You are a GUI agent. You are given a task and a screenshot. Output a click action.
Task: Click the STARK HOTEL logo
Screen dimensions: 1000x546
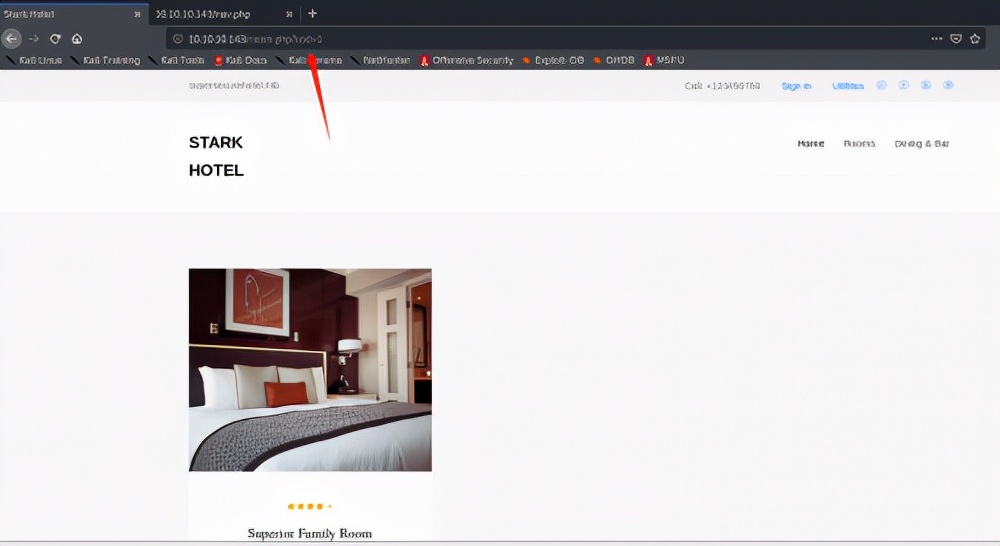tap(216, 156)
